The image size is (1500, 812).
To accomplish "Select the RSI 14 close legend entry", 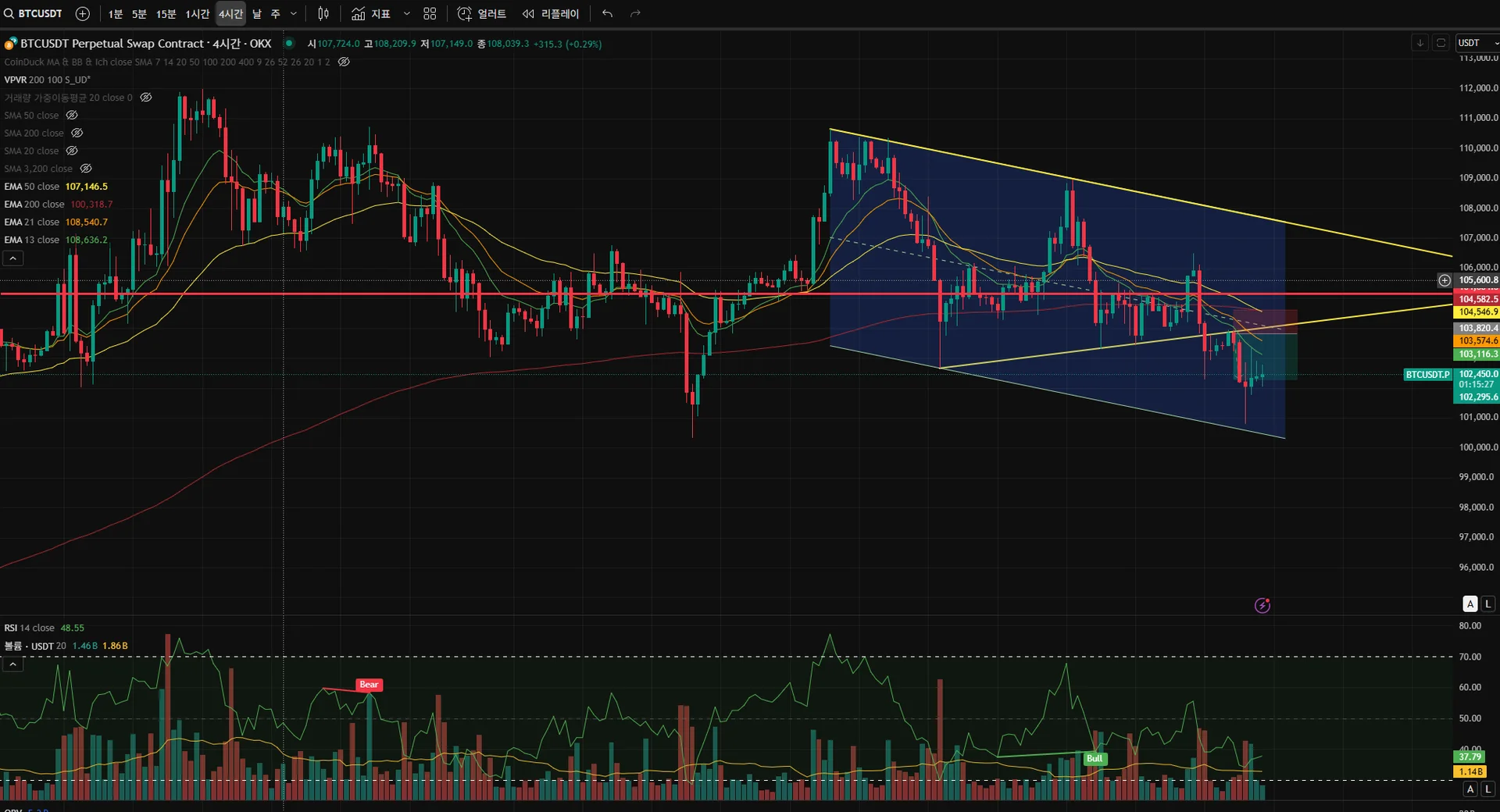I will point(44,628).
